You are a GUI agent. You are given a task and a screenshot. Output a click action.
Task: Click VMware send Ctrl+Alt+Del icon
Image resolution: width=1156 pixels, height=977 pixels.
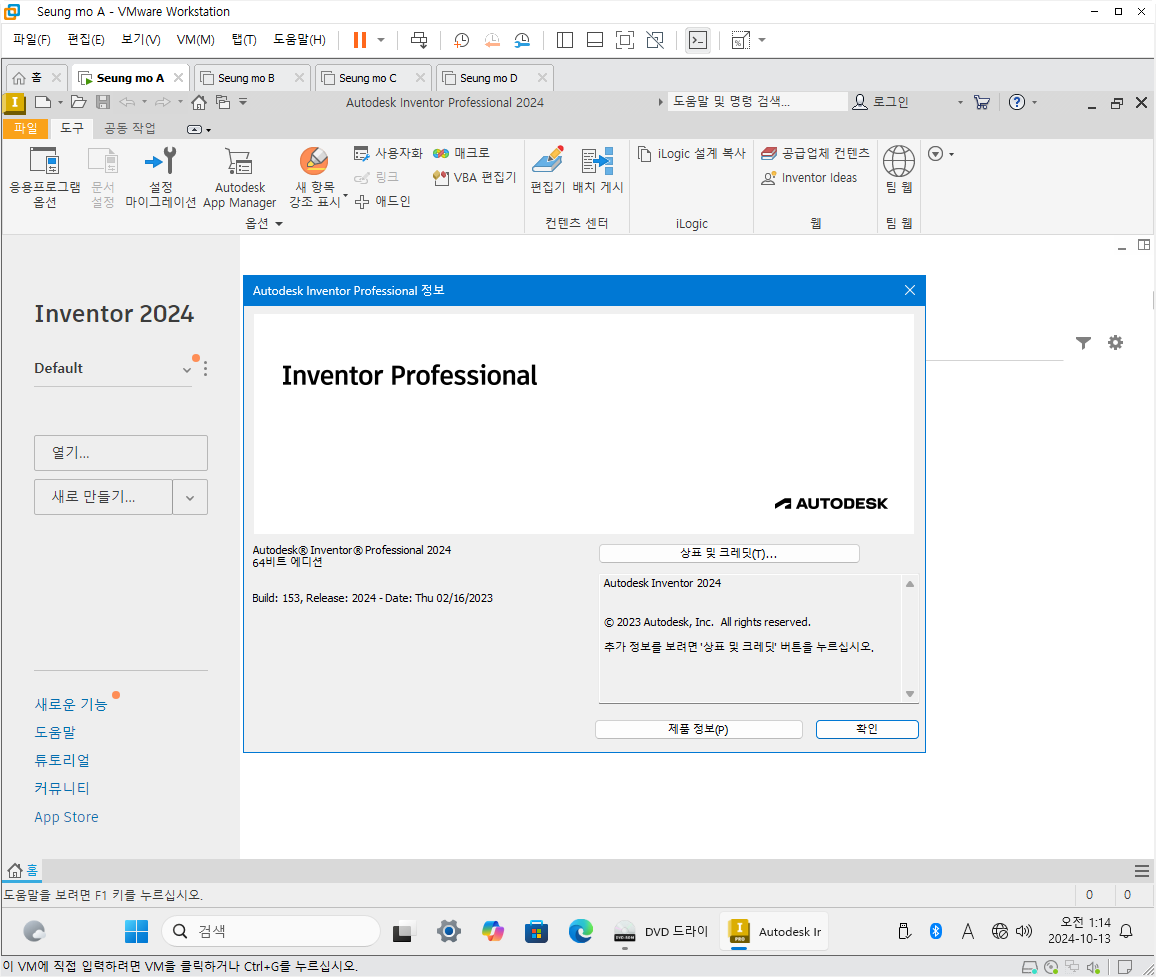click(x=419, y=41)
